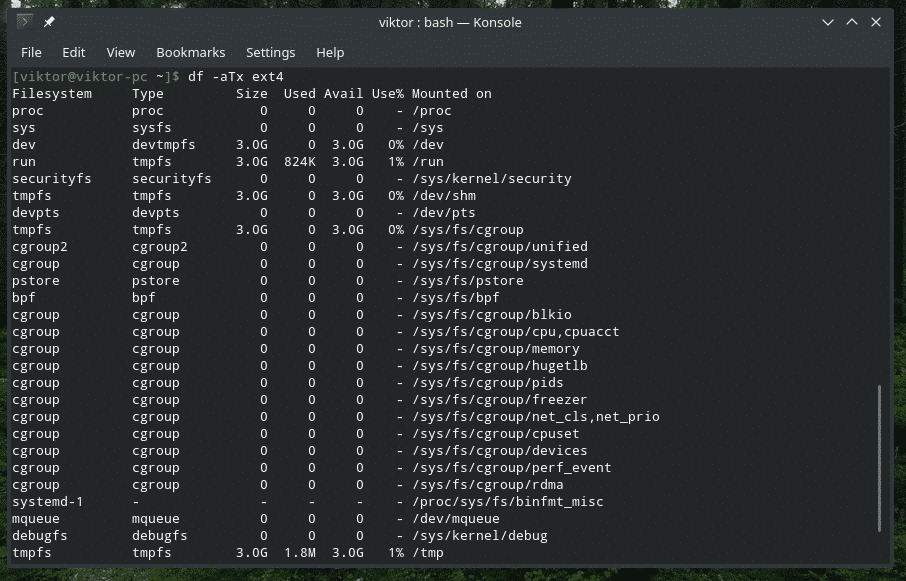This screenshot has width=906, height=581.
Task: Minimize the Konsole window
Action: (825, 22)
